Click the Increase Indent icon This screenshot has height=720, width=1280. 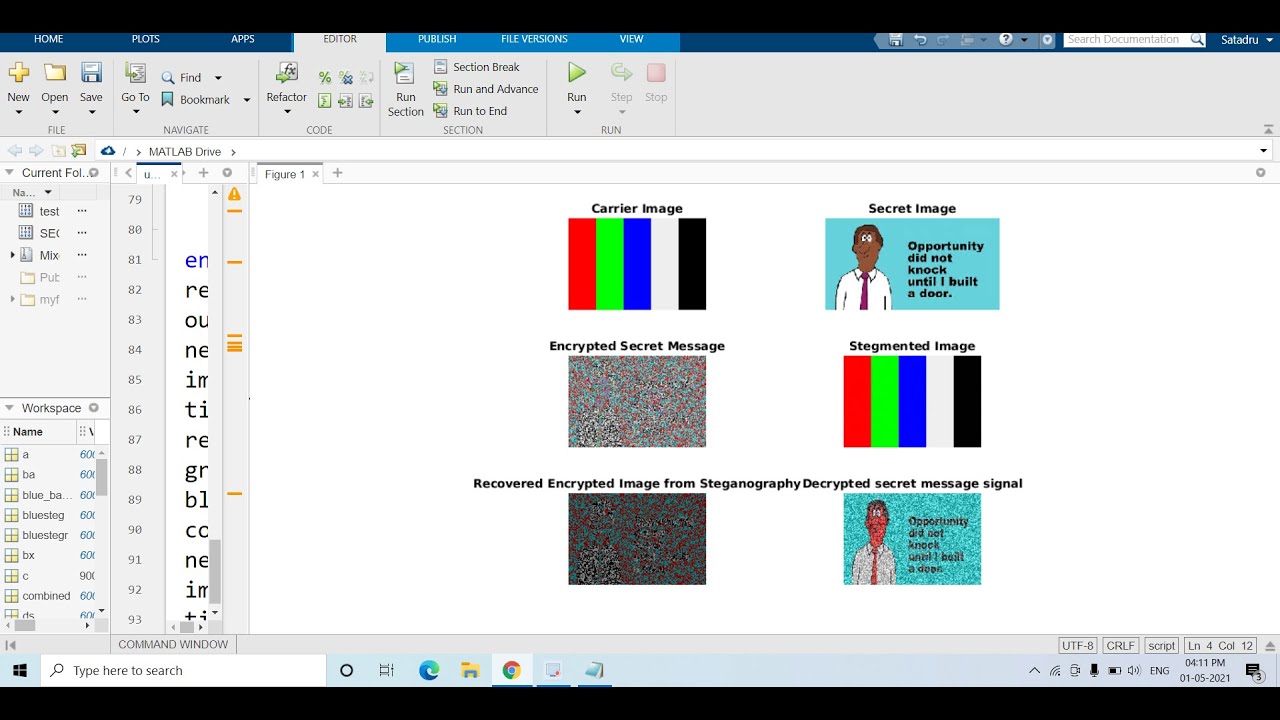coord(345,101)
